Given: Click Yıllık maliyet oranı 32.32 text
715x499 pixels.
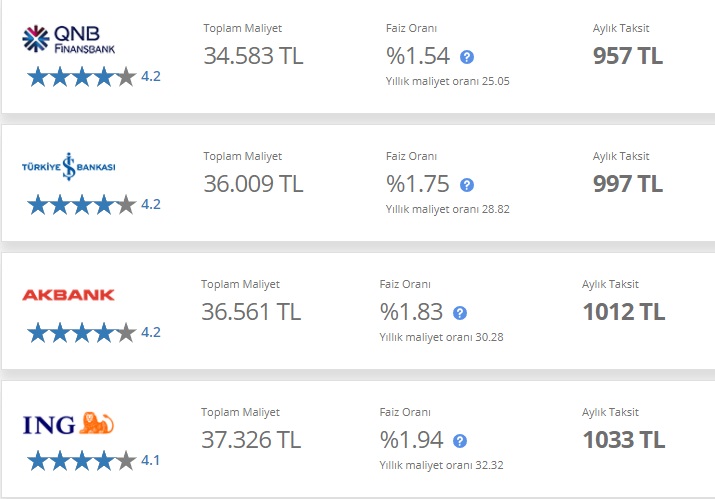Looking at the screenshot, I should tap(441, 465).
